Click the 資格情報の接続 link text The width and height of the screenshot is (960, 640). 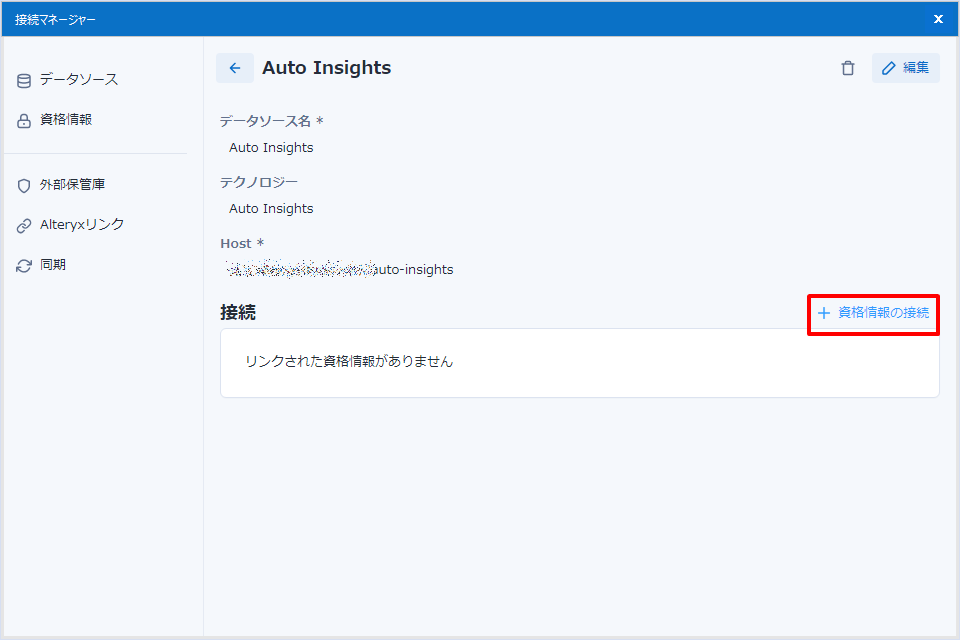(x=883, y=313)
